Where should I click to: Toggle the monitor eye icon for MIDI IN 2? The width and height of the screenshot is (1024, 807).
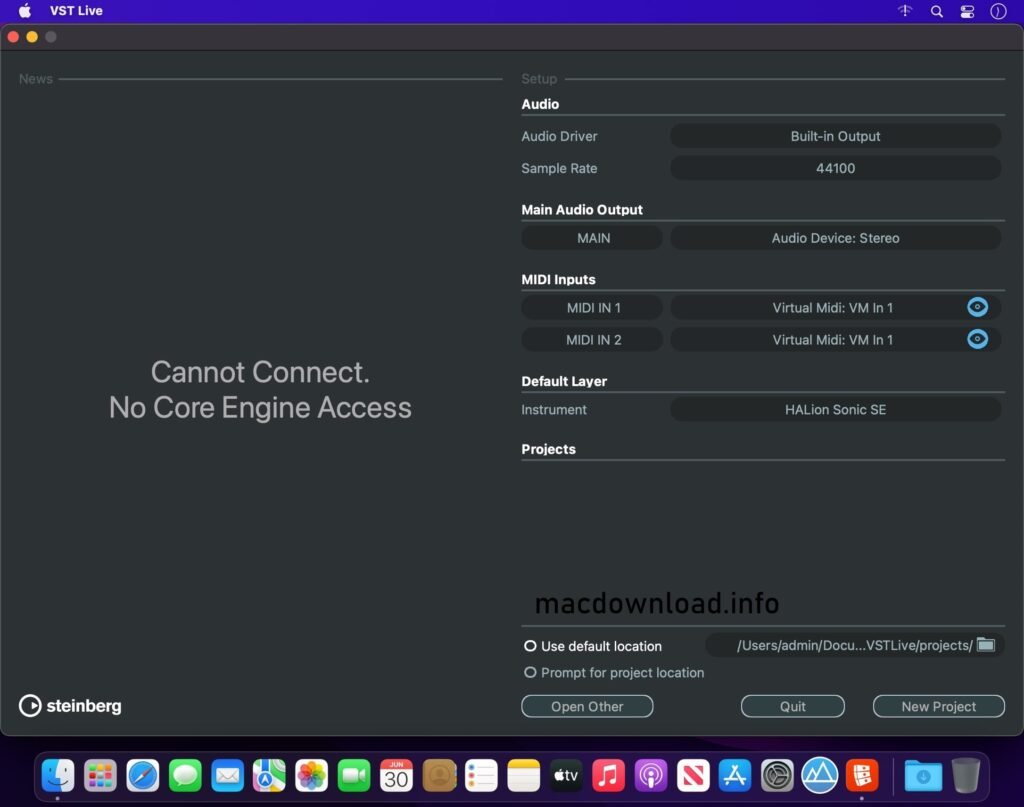(977, 339)
